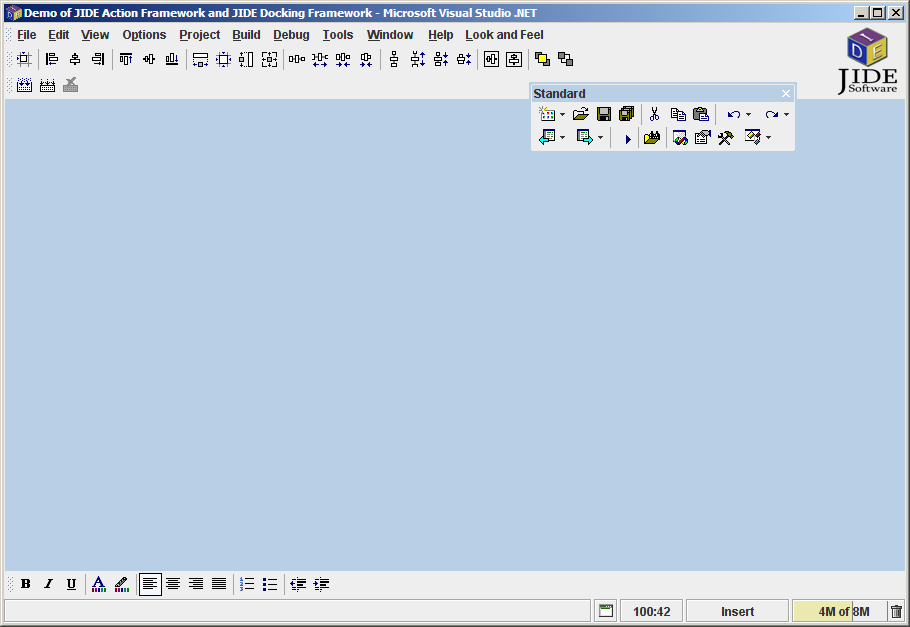910x627 pixels.
Task: Open the View menu
Action: [95, 35]
